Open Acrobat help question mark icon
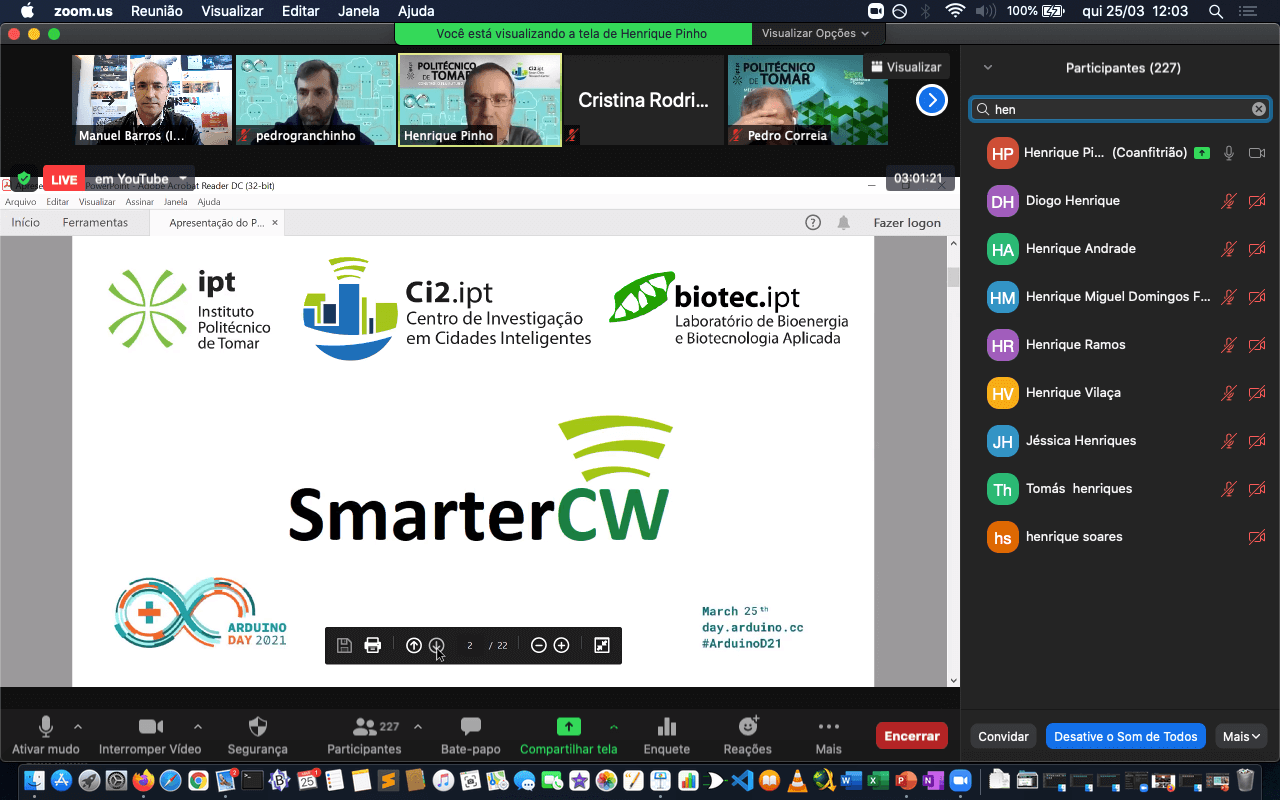 pos(813,222)
